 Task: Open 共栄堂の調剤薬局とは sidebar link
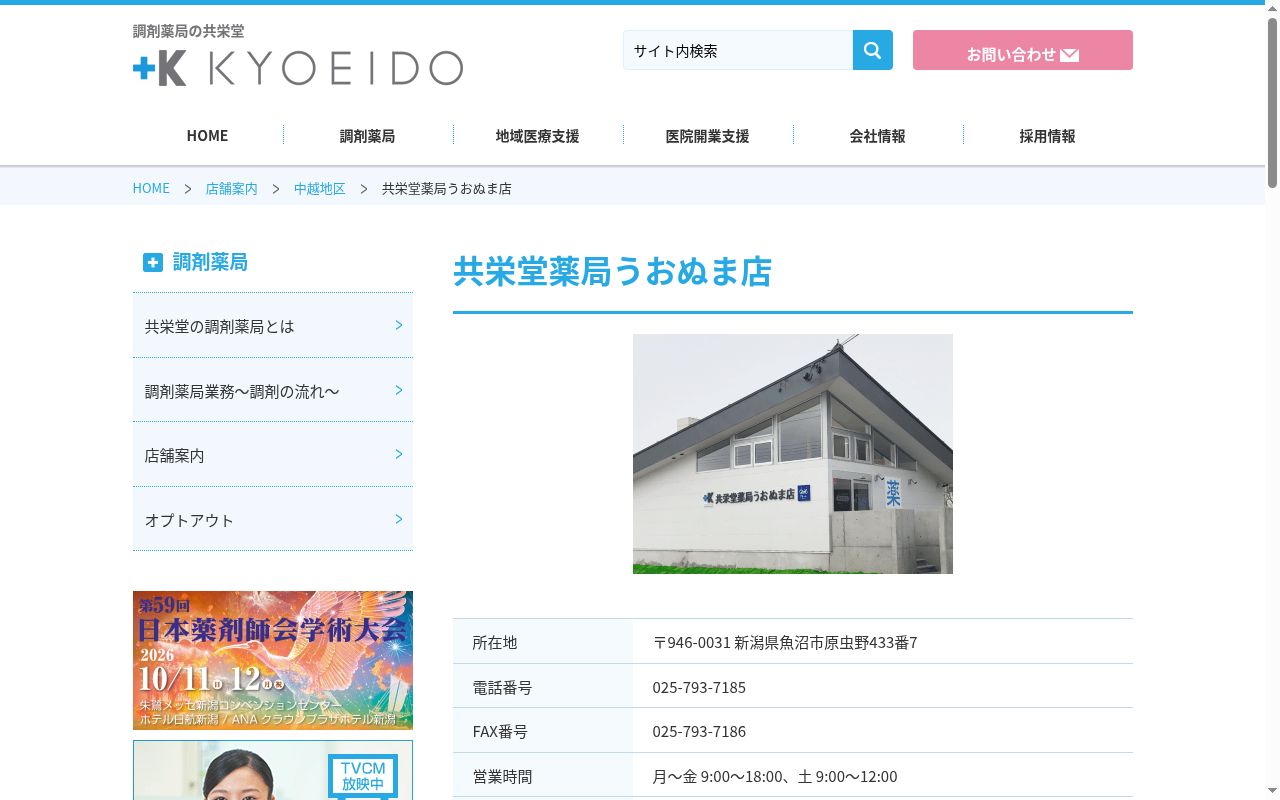[273, 326]
